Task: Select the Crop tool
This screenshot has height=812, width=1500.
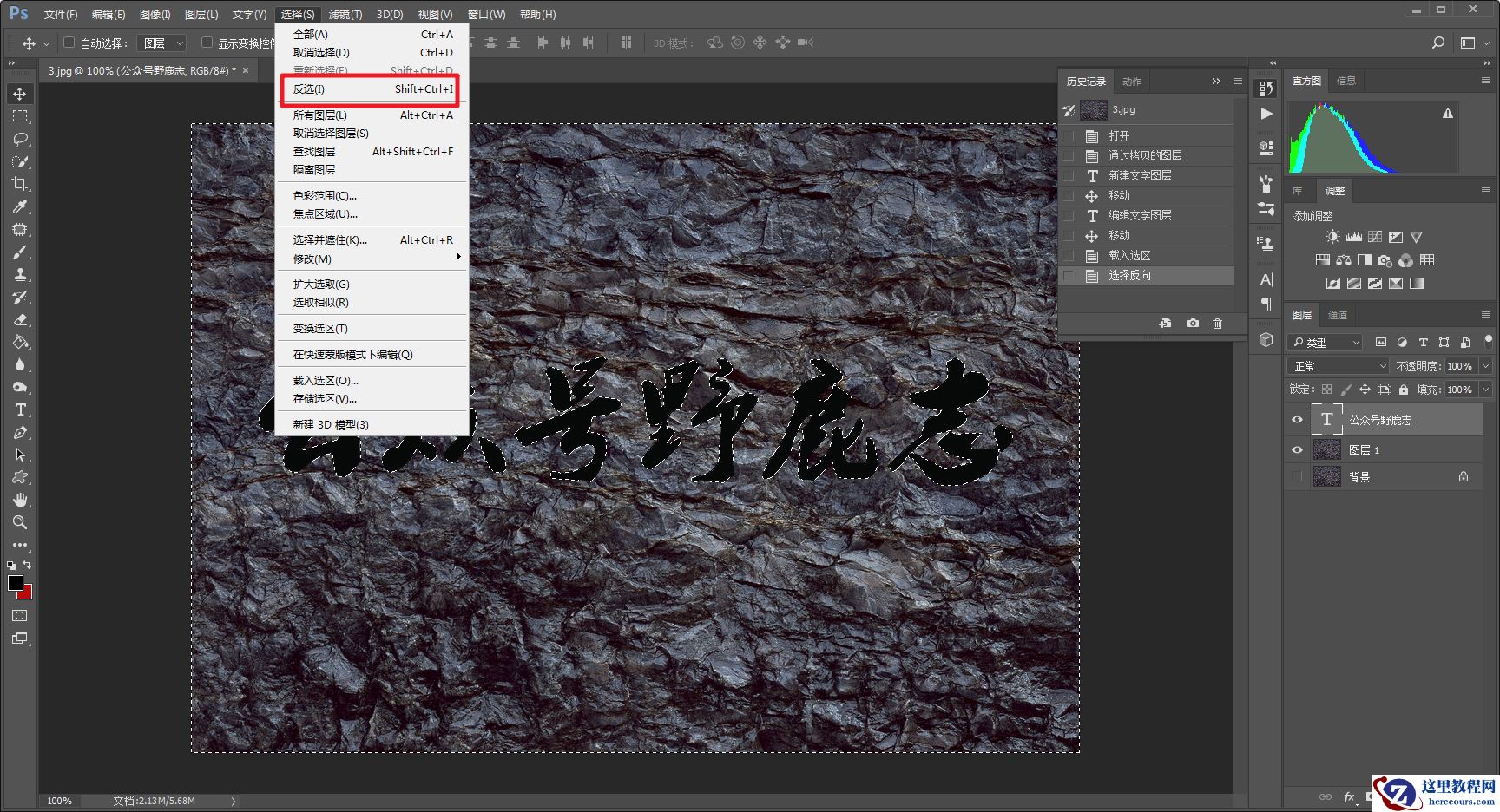Action: point(19,184)
